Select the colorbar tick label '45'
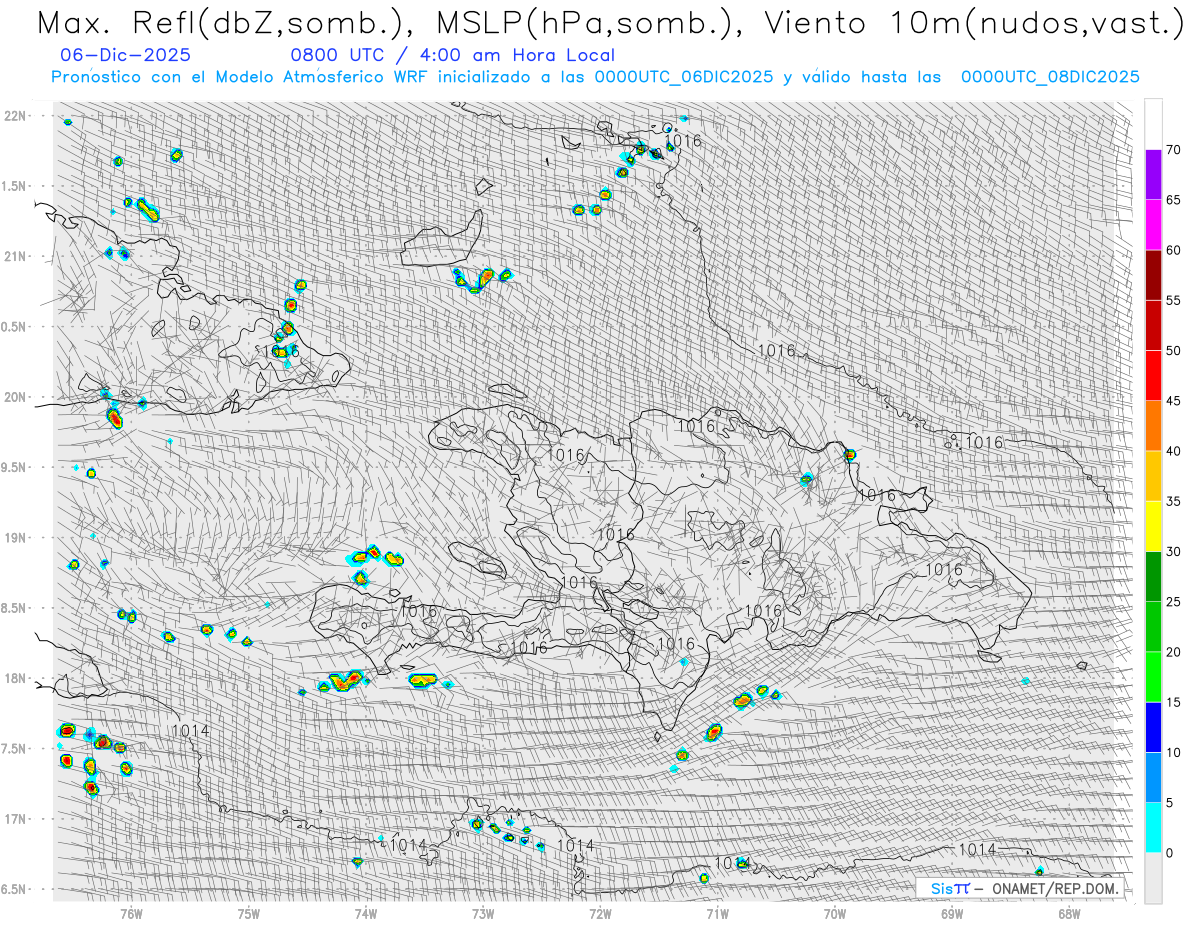 [x=1173, y=401]
